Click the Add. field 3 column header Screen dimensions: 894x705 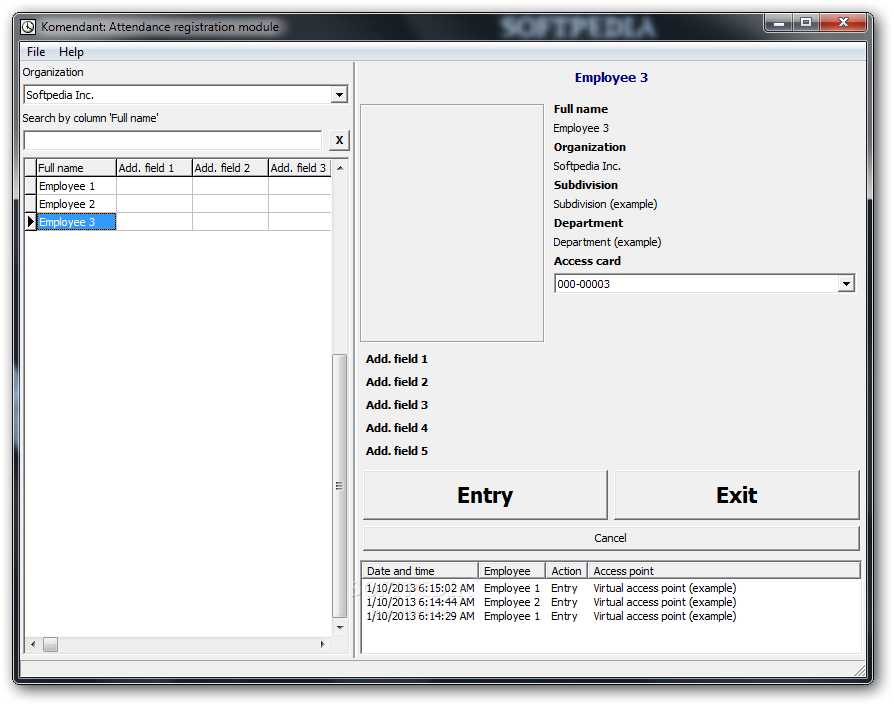tap(299, 168)
